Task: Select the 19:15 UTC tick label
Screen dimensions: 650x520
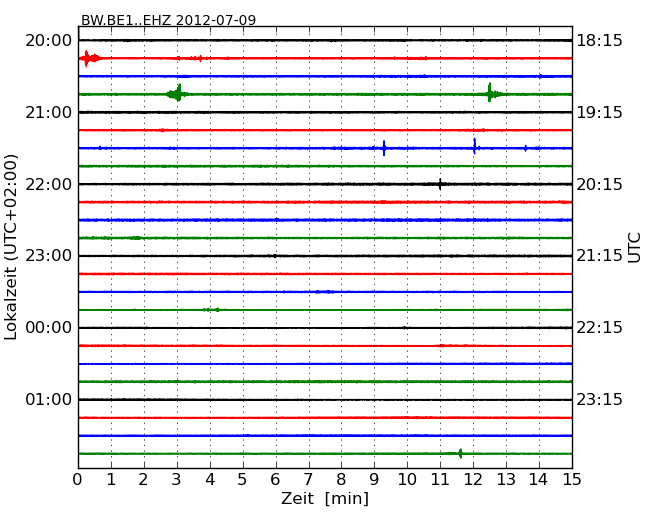Action: point(599,112)
